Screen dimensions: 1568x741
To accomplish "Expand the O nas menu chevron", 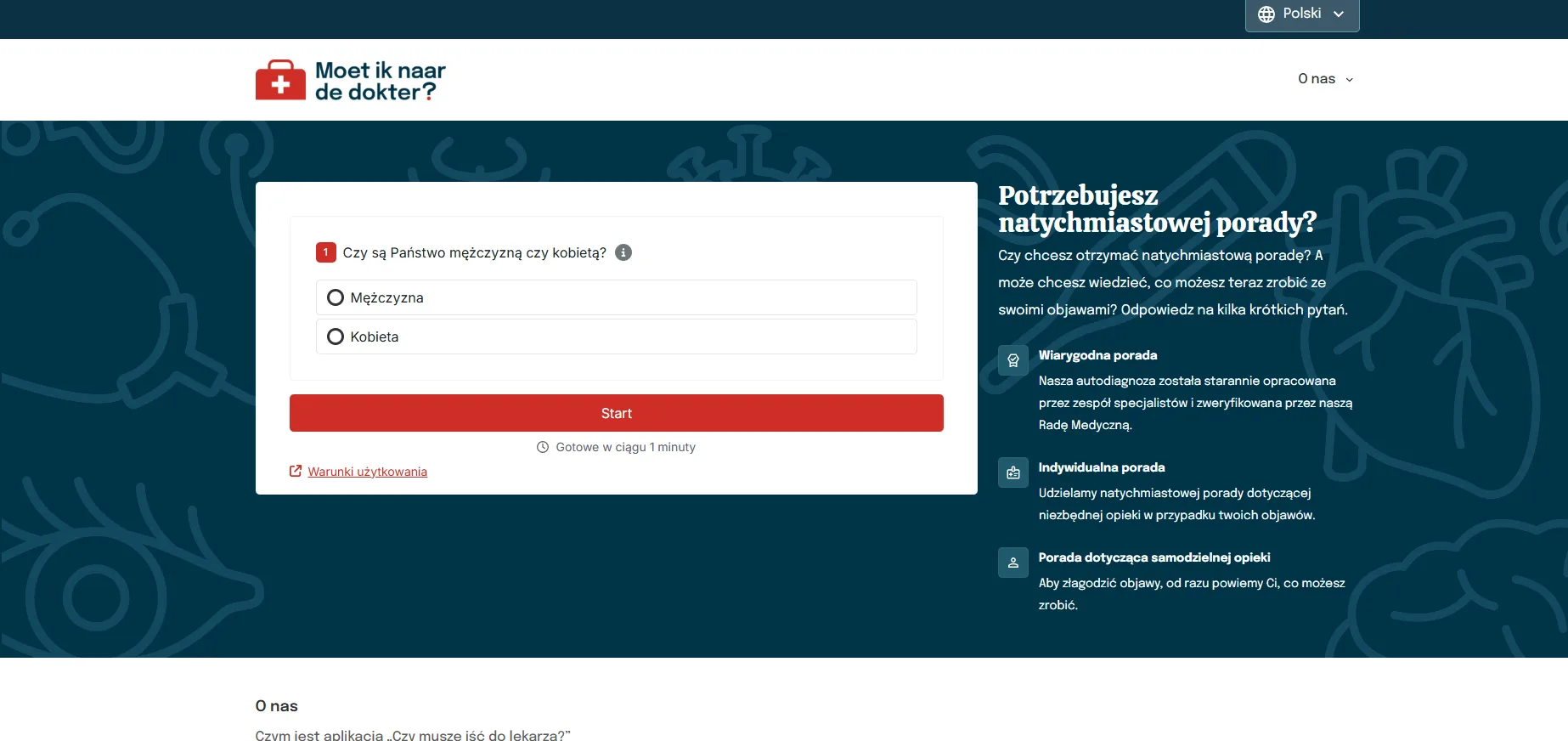I will pos(1349,80).
